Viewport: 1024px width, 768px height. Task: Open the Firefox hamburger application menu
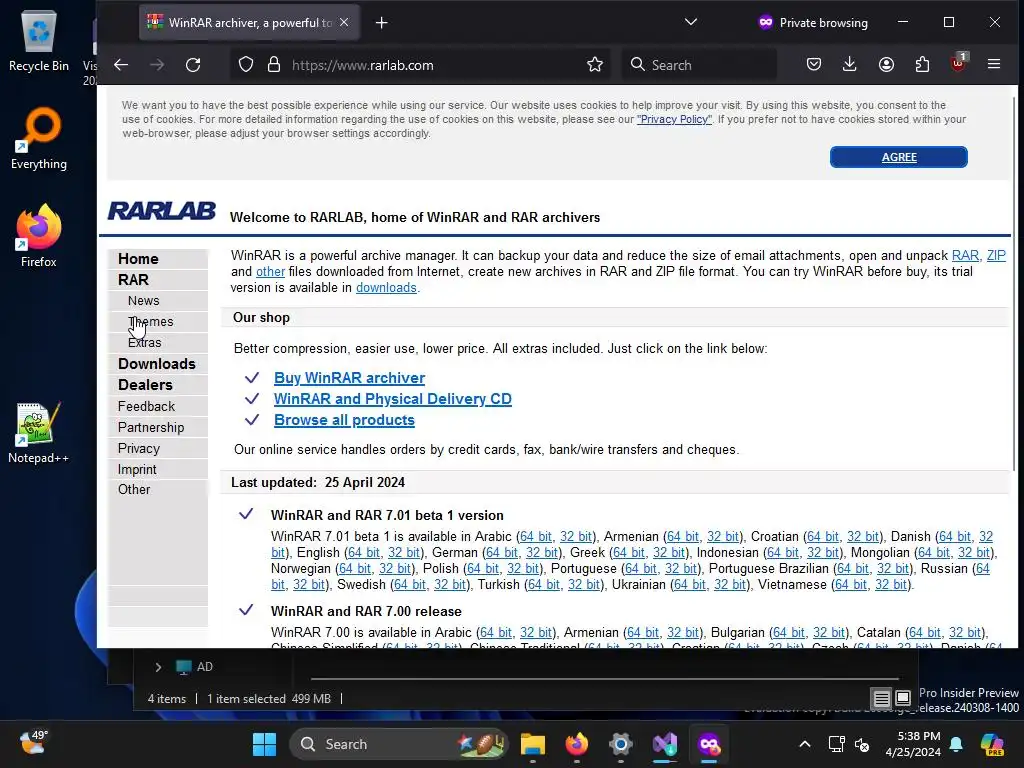tap(994, 64)
